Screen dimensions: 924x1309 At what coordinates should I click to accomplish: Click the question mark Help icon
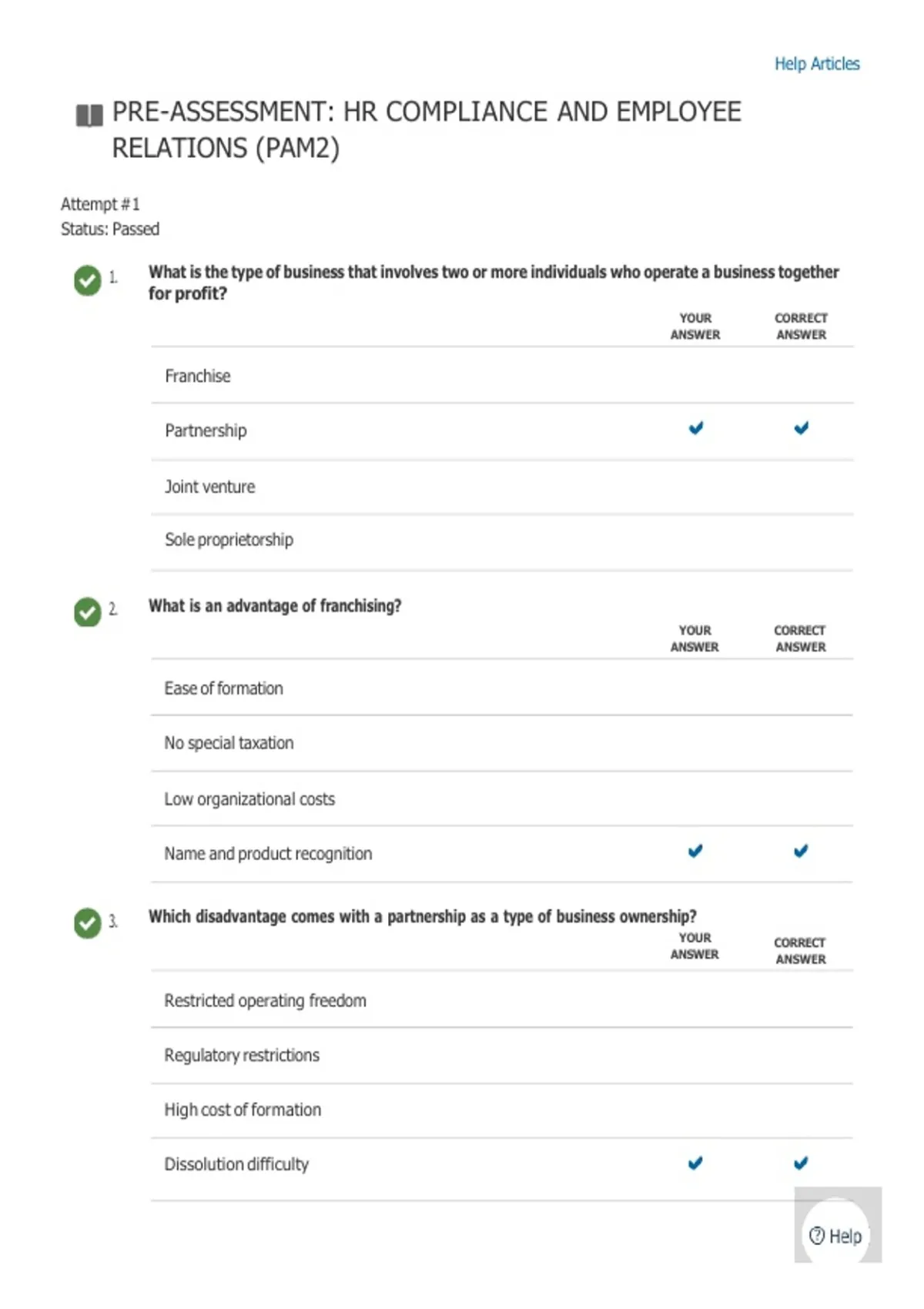tap(817, 1236)
